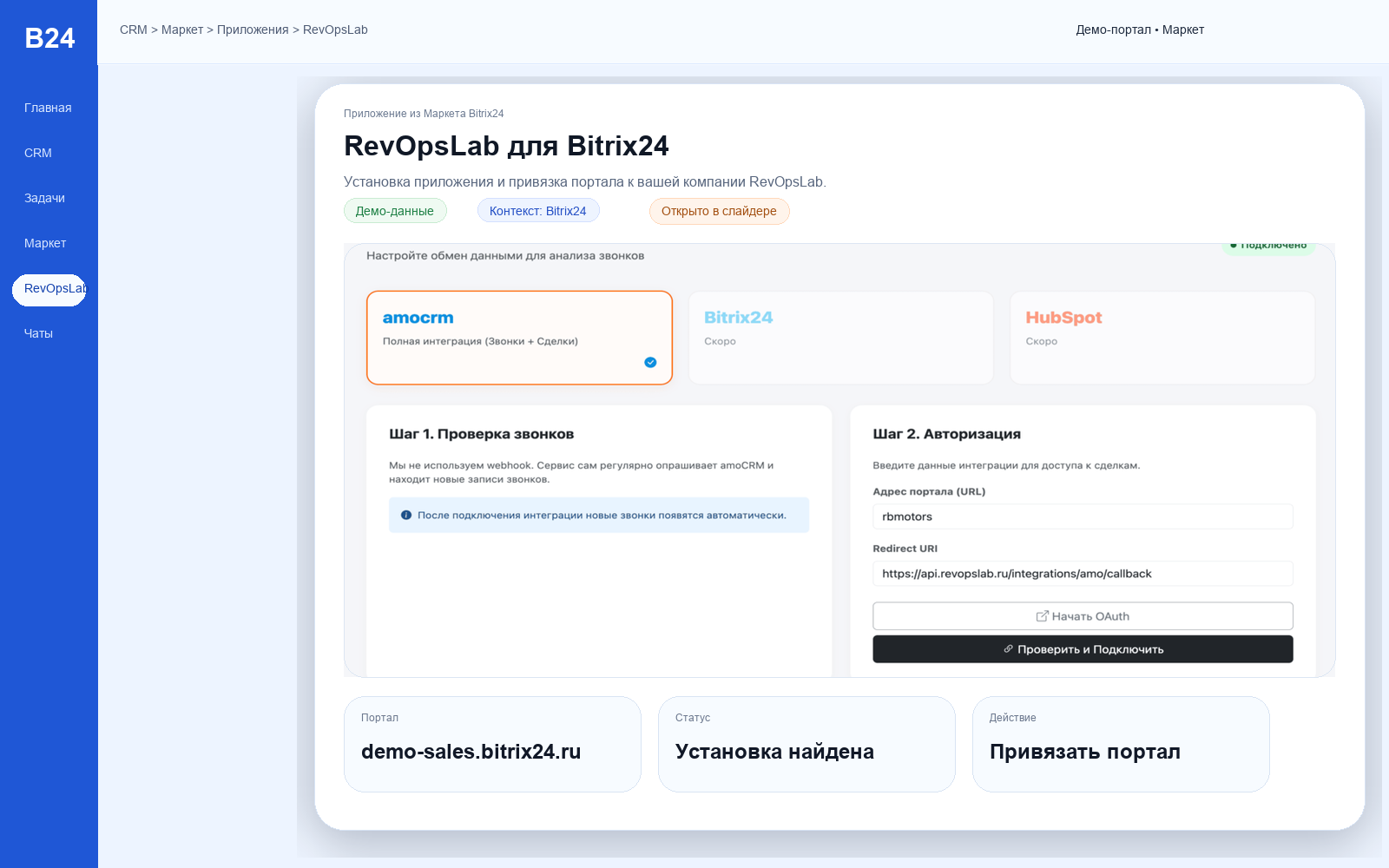Image resolution: width=1389 pixels, height=868 pixels.
Task: Click the Открыто в слайдере tag
Action: (720, 211)
